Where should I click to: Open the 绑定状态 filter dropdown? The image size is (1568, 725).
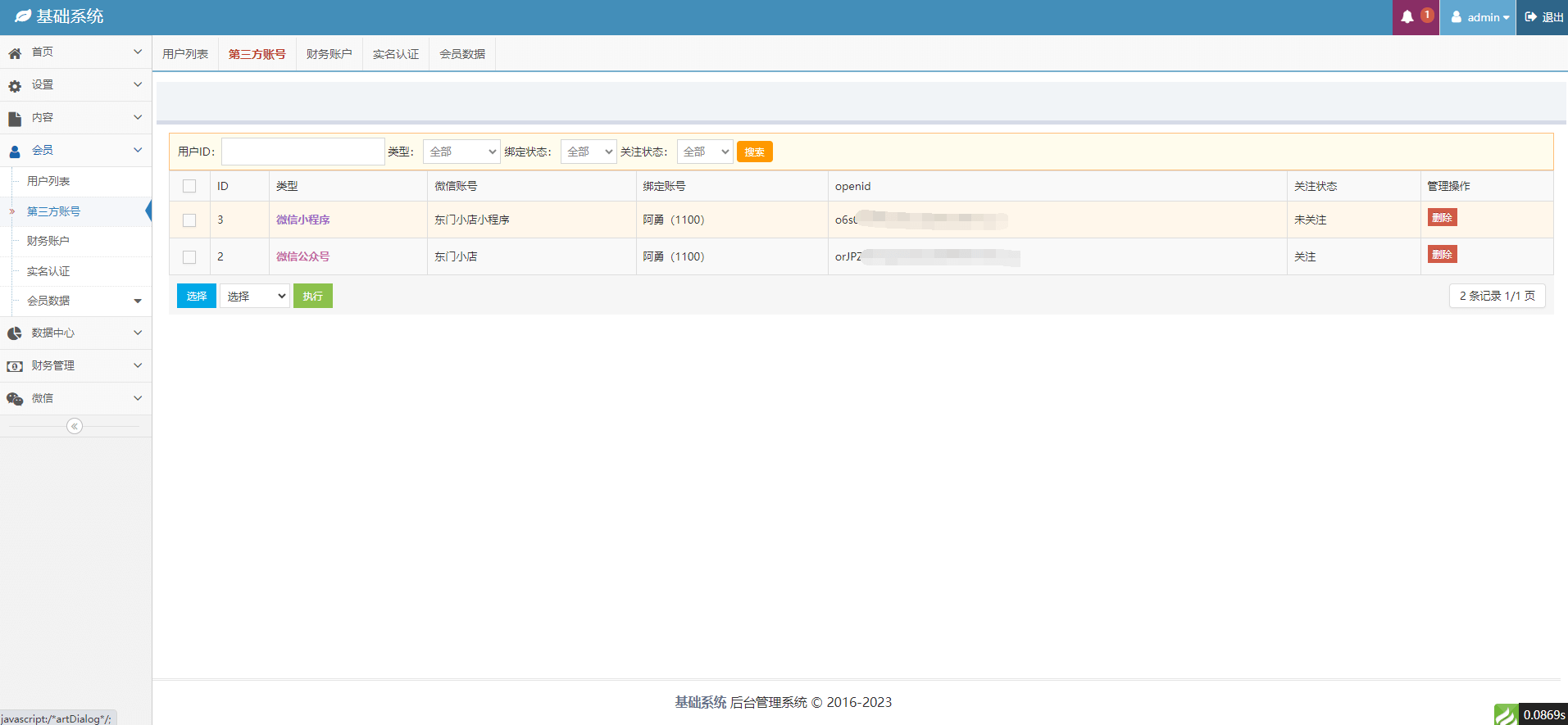click(589, 152)
